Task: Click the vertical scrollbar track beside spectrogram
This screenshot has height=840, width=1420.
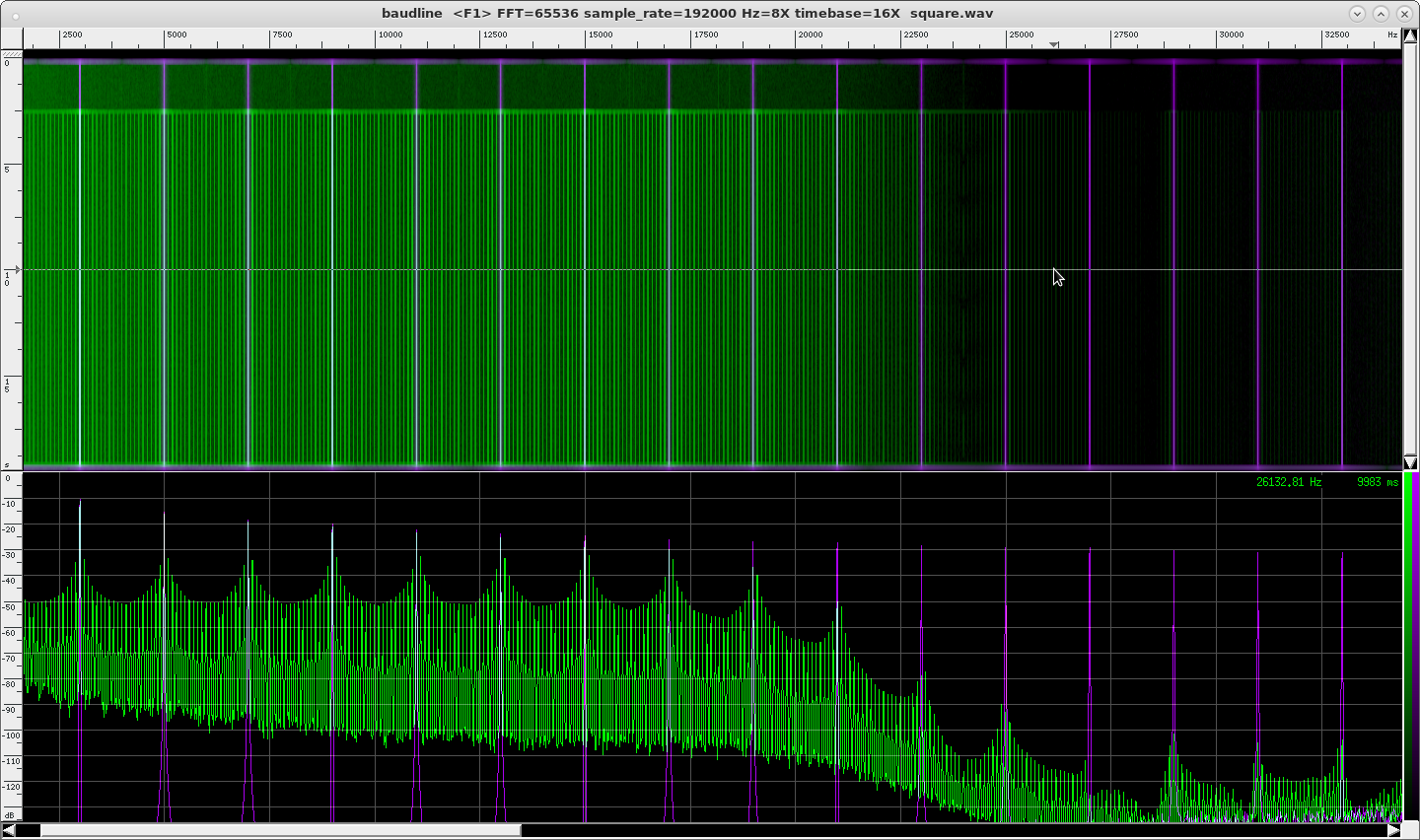Action: pyautogui.click(x=1410, y=249)
